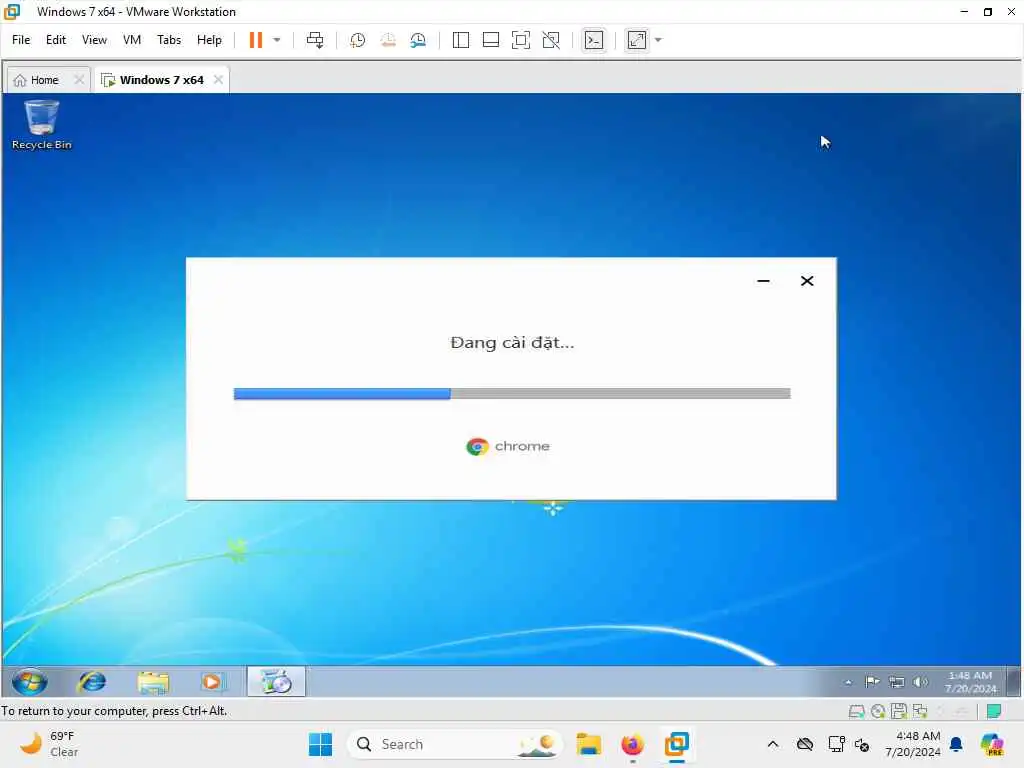Open the Help menu
Viewport: 1024px width, 768px height.
[x=209, y=40]
